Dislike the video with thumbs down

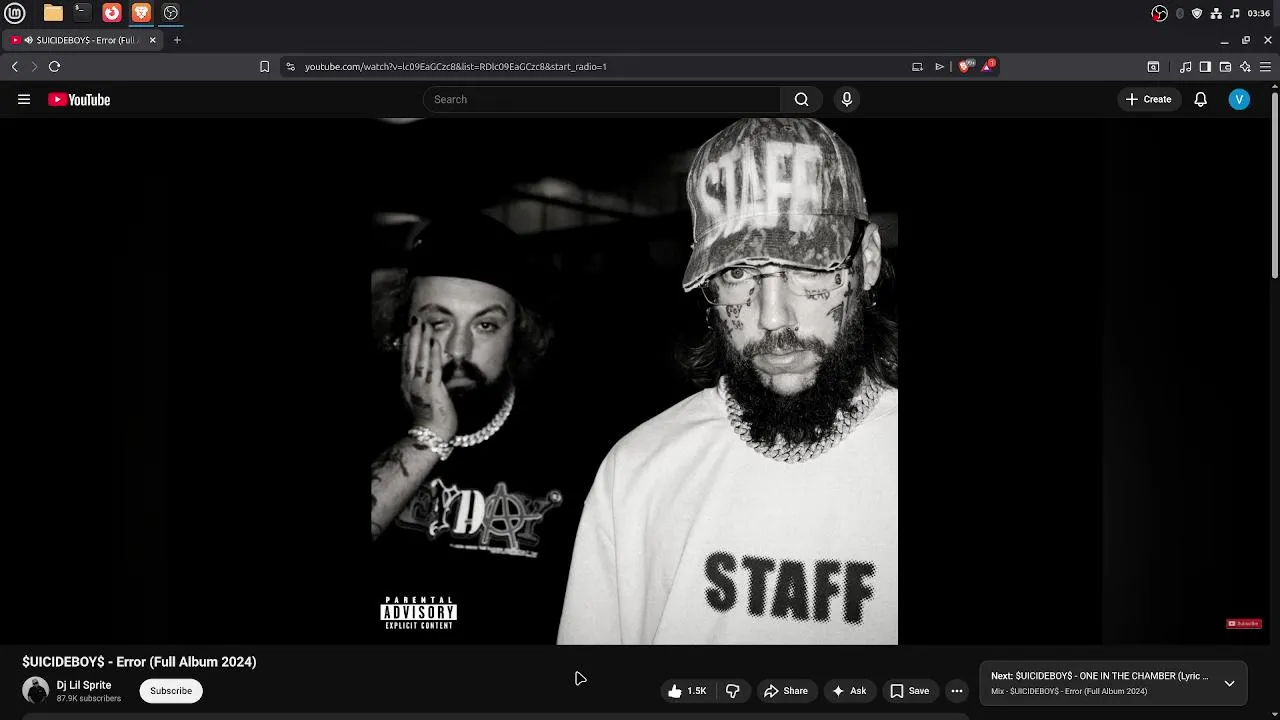pyautogui.click(x=733, y=691)
